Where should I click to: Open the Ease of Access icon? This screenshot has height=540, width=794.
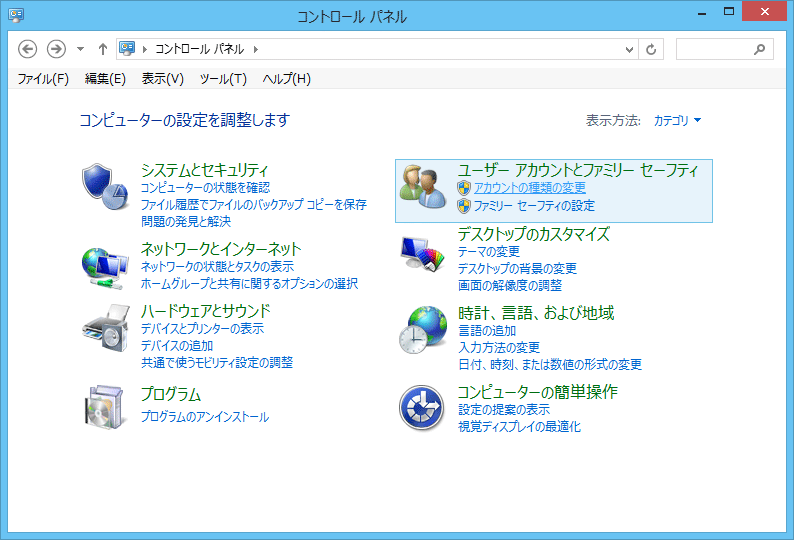tap(421, 408)
